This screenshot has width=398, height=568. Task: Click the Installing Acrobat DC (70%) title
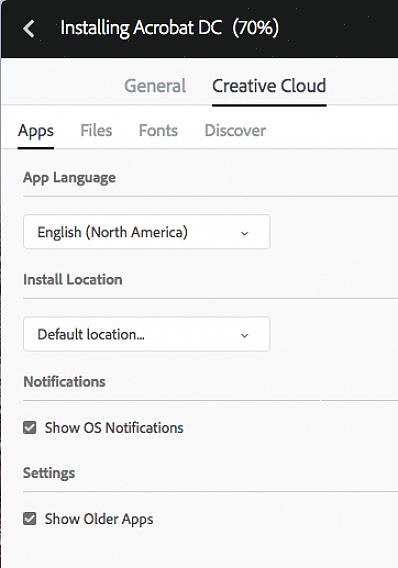pyautogui.click(x=169, y=28)
